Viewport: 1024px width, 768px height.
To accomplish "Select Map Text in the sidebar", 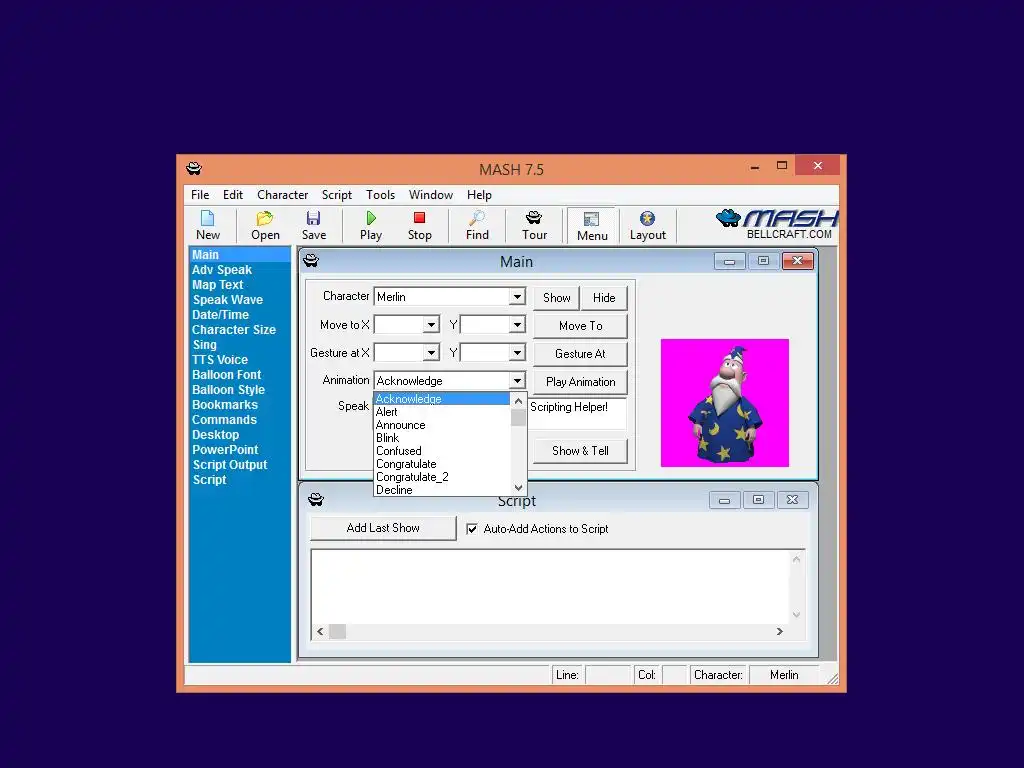I will [217, 285].
